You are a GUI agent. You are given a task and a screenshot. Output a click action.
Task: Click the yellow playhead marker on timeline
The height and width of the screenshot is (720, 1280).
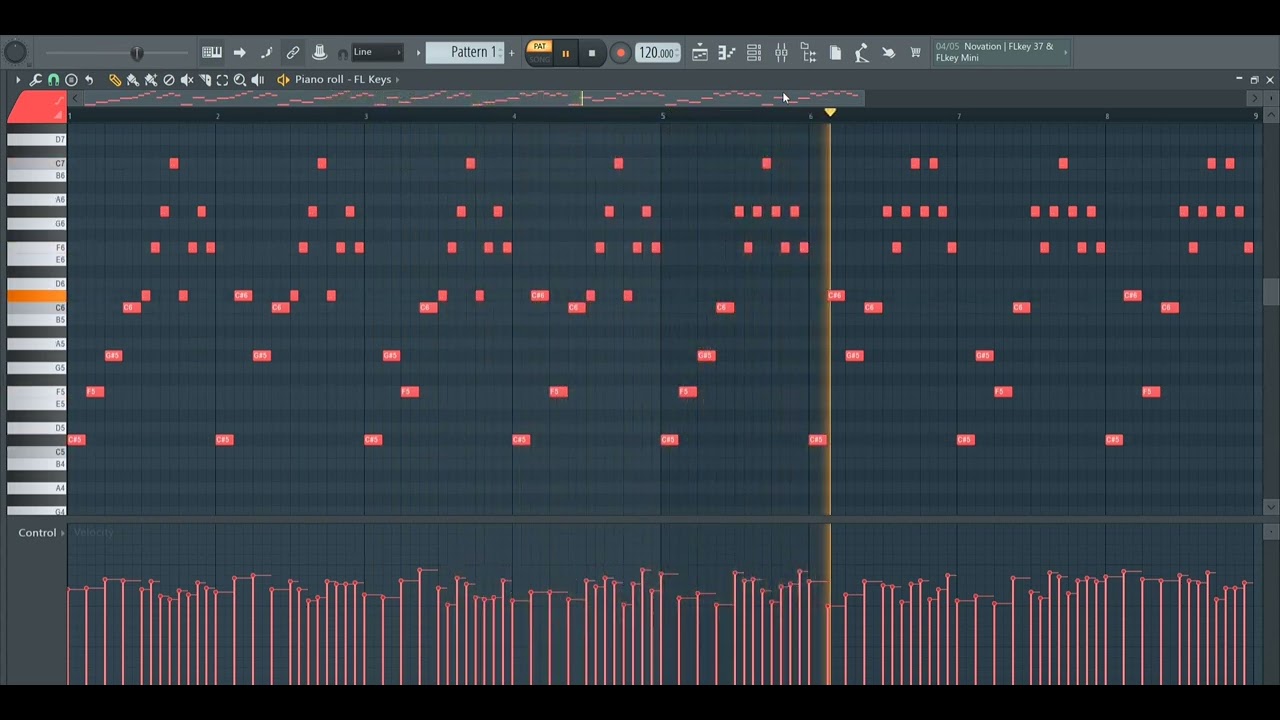(830, 112)
